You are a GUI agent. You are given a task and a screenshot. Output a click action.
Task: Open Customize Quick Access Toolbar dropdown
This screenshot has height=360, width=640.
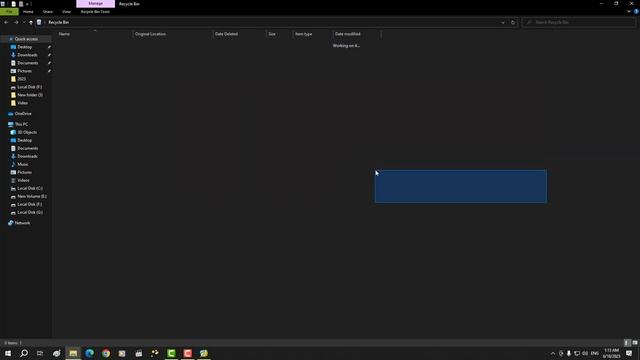click(27, 4)
